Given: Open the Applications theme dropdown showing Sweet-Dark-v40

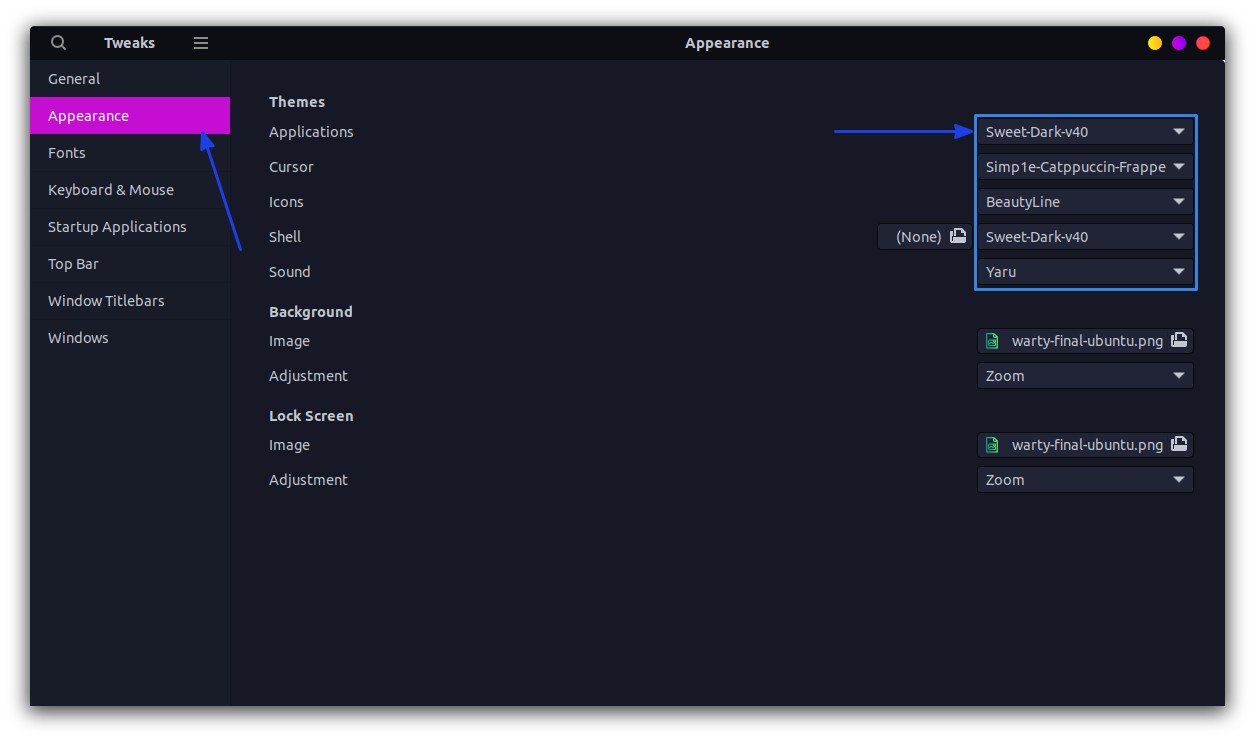Looking at the screenshot, I should (1085, 131).
